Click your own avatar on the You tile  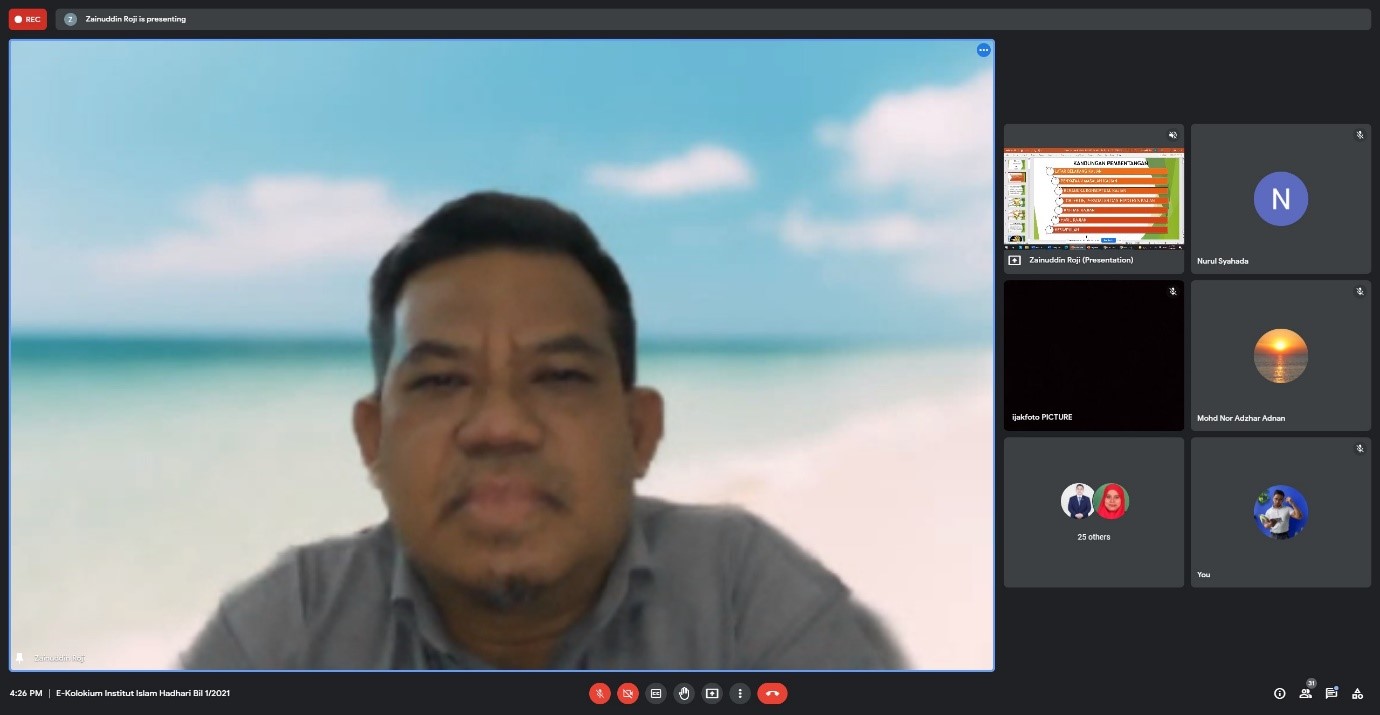tap(1280, 512)
